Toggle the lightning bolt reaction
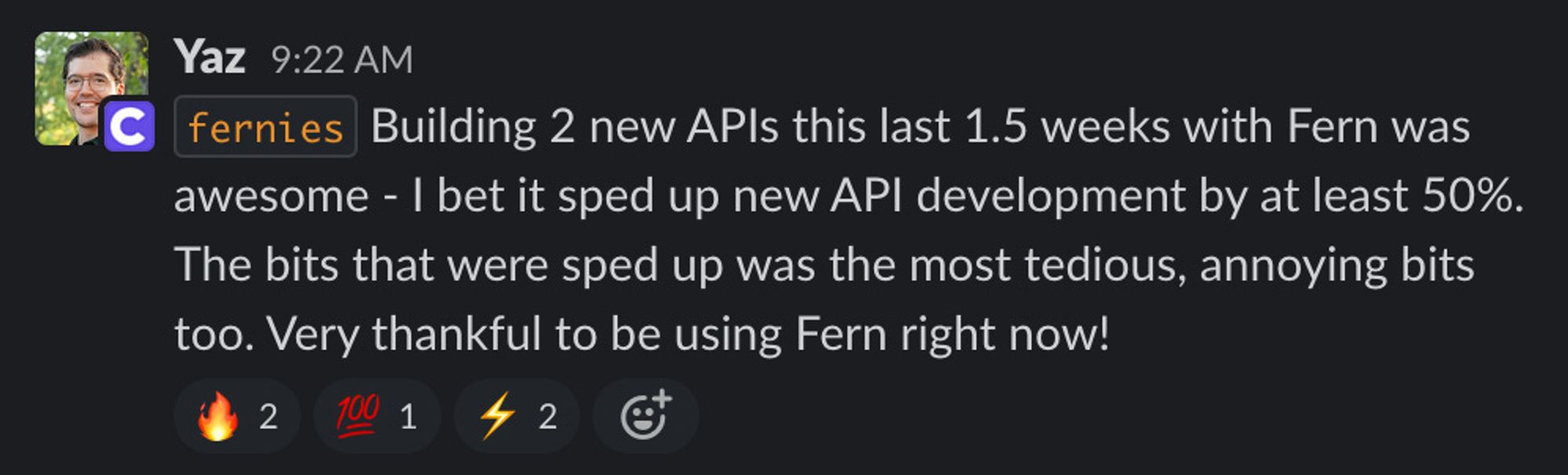1568x475 pixels. coord(516,416)
